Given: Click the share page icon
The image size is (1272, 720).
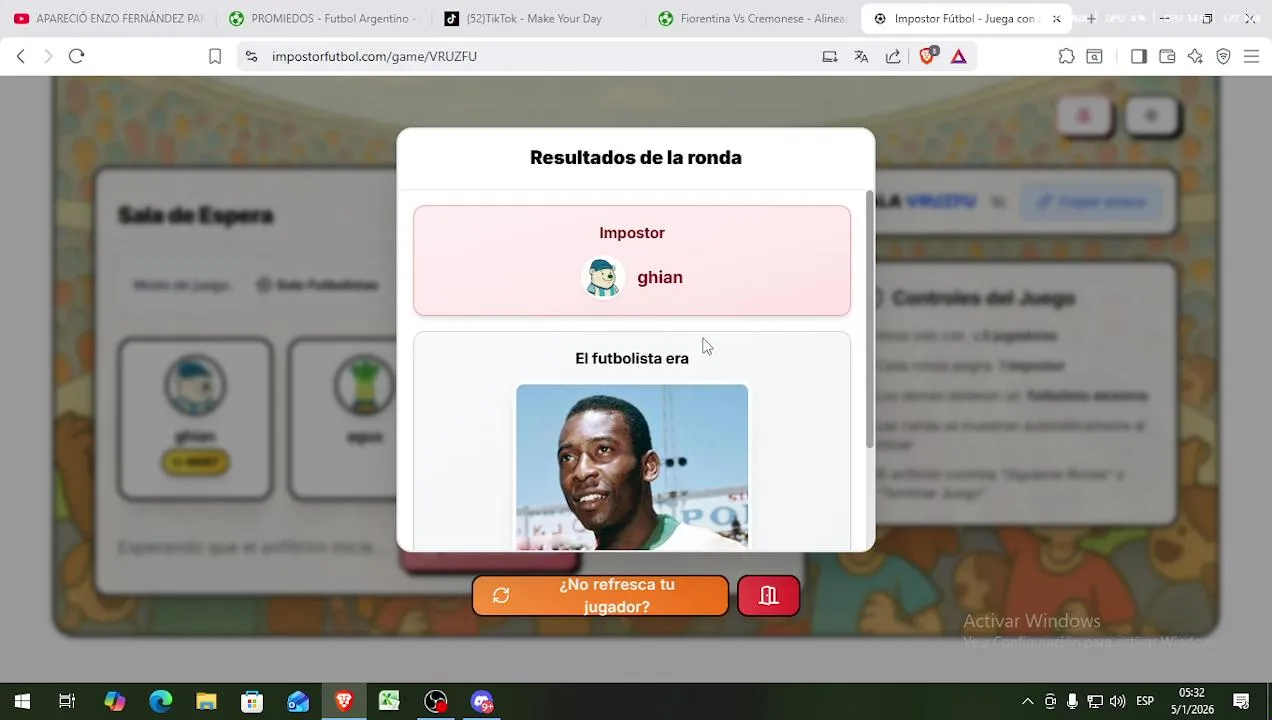Looking at the screenshot, I should click(893, 57).
